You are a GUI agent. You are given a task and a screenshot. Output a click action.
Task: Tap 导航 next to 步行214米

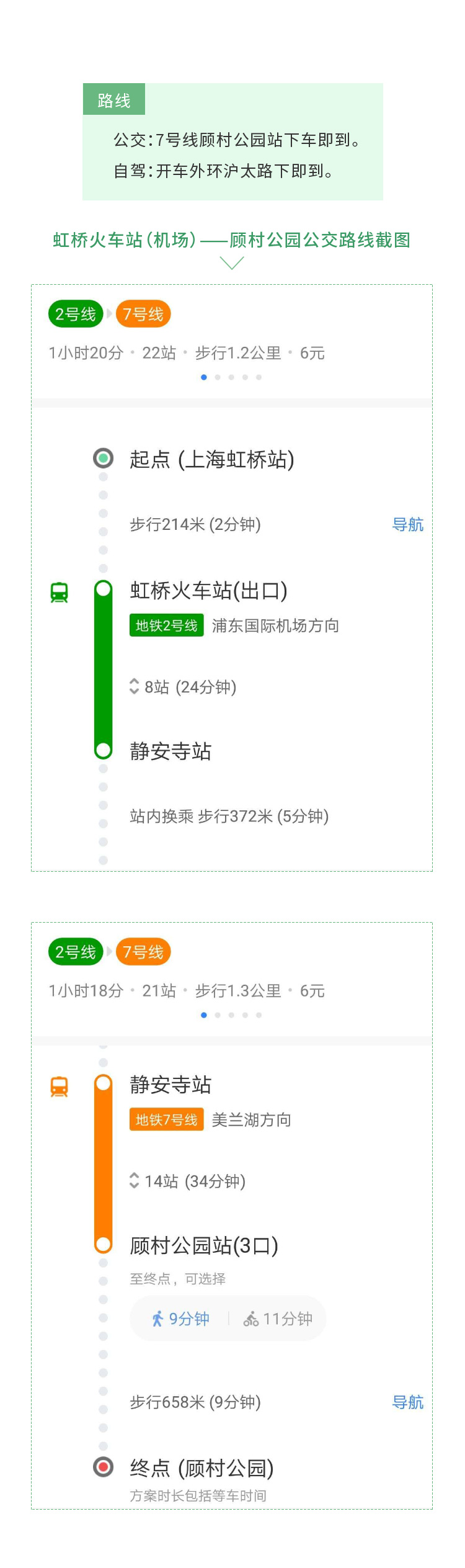point(408,524)
